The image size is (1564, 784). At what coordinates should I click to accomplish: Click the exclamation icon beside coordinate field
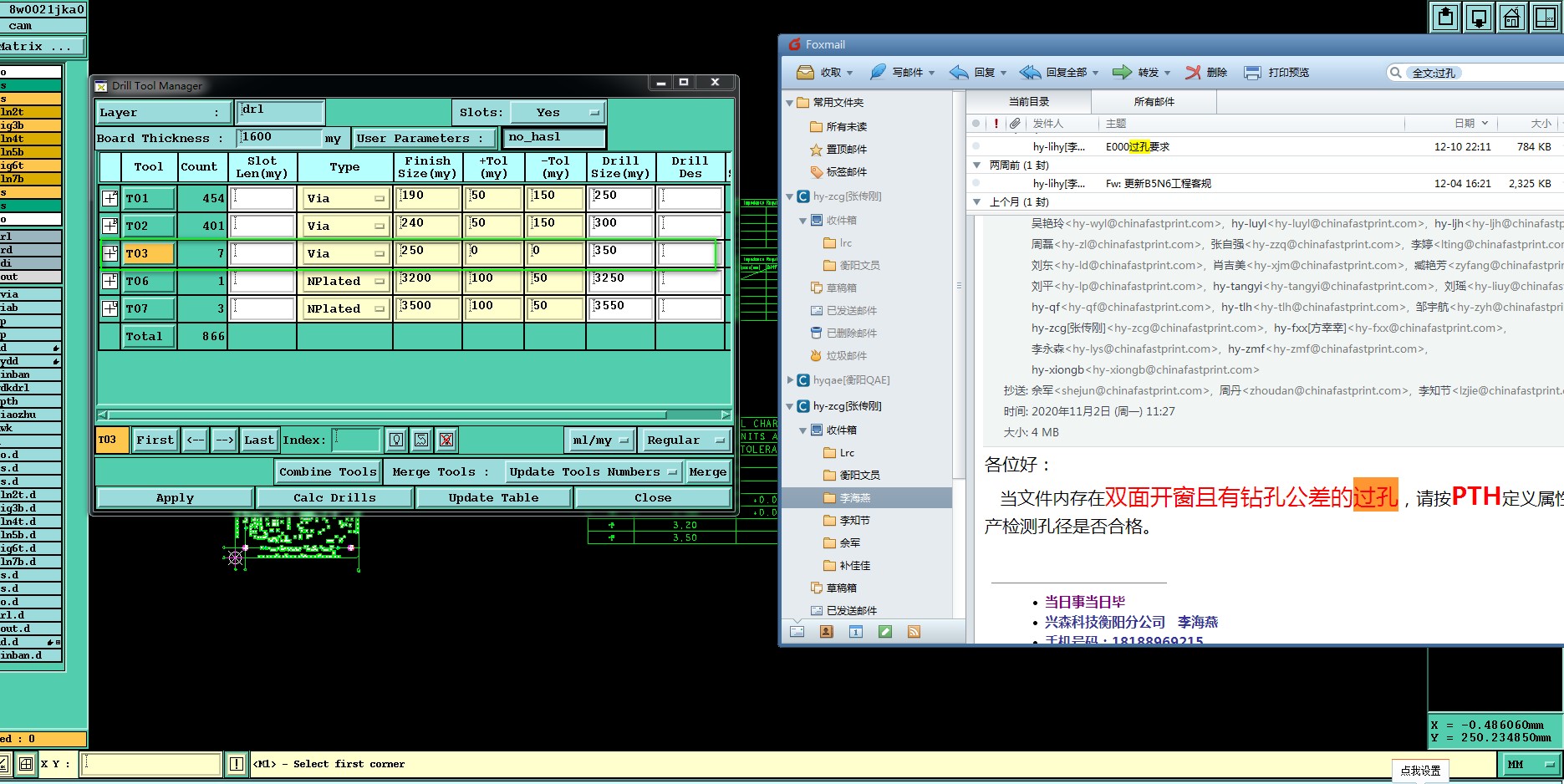click(237, 764)
